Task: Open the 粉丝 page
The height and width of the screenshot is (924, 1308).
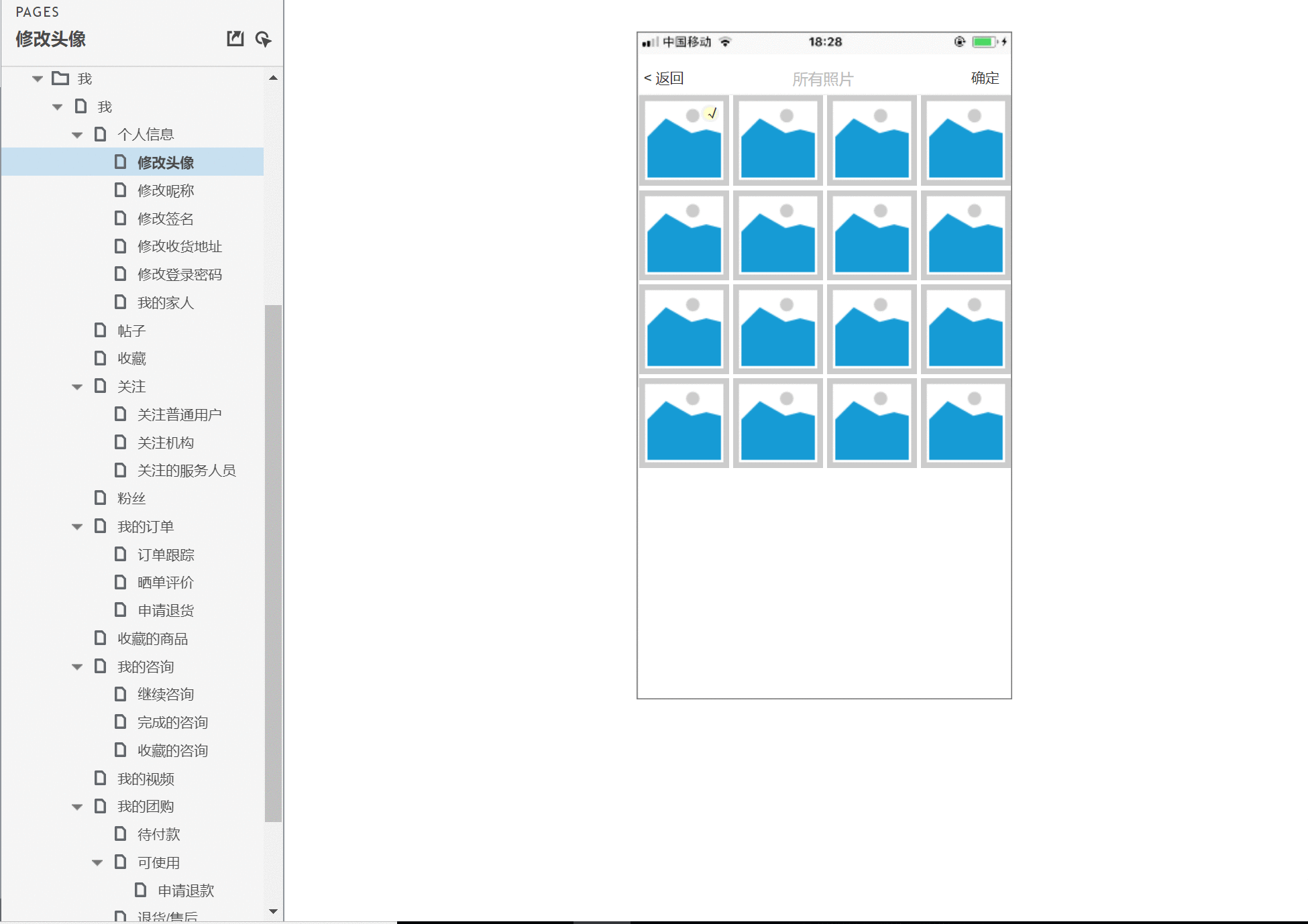Action: [x=133, y=498]
